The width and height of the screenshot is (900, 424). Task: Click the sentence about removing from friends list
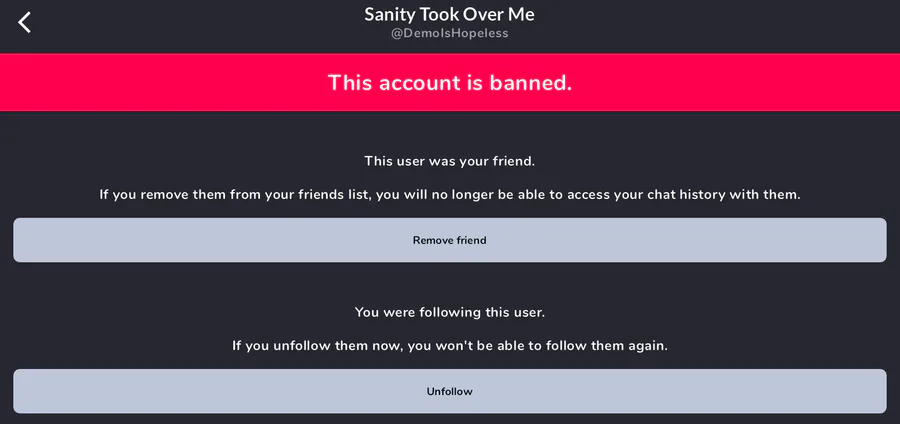tap(449, 194)
